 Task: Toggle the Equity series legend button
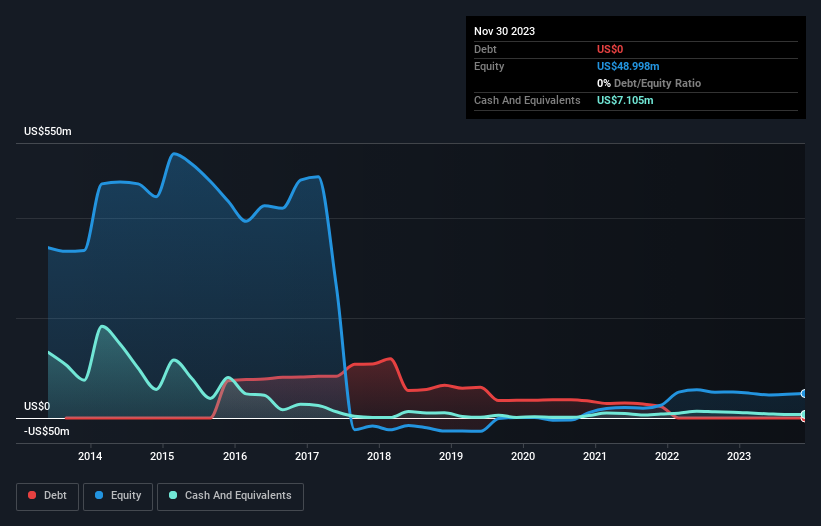pos(118,496)
